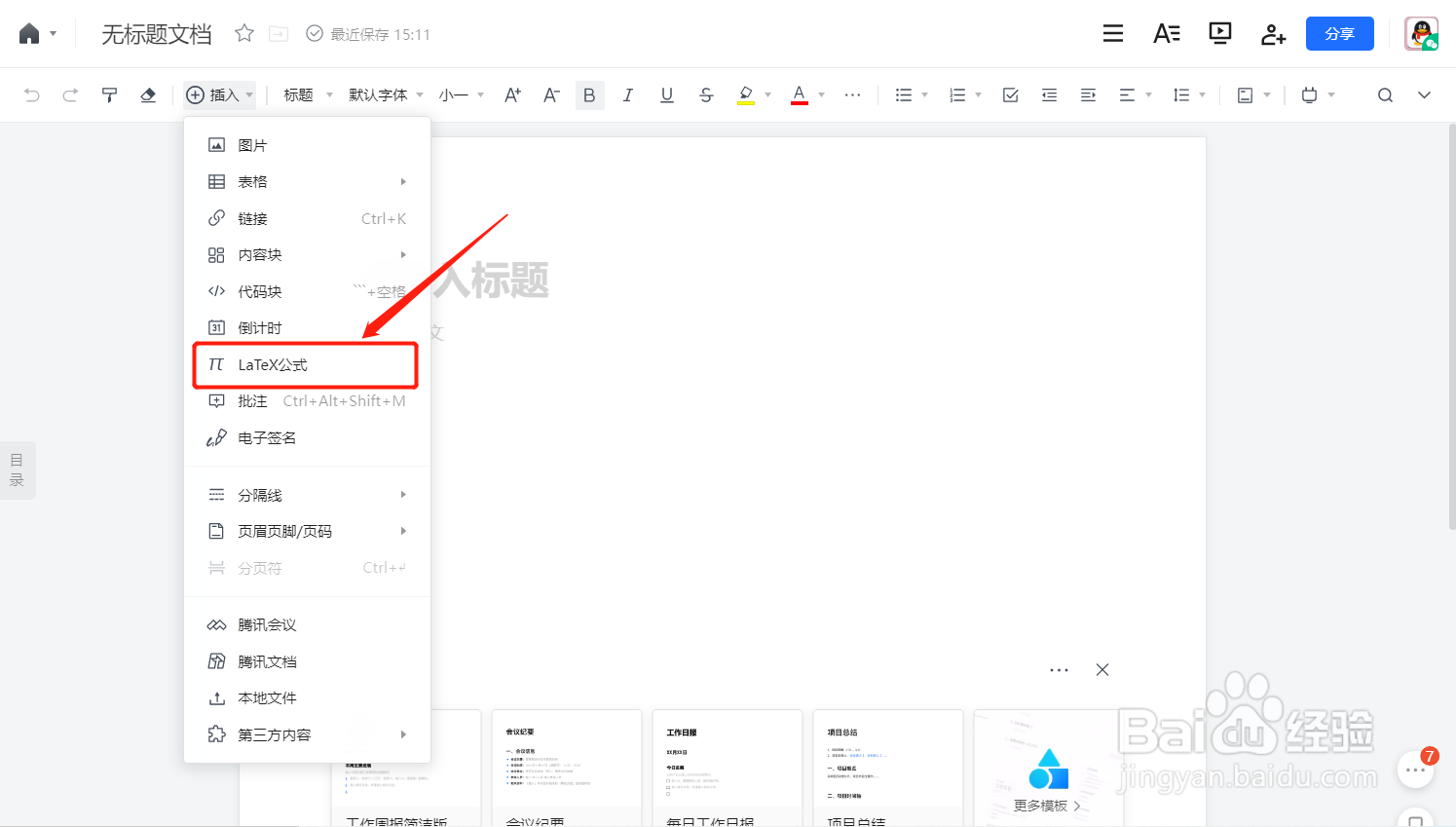1456x827 pixels.
Task: Click the add collaborator icon
Action: (1274, 35)
